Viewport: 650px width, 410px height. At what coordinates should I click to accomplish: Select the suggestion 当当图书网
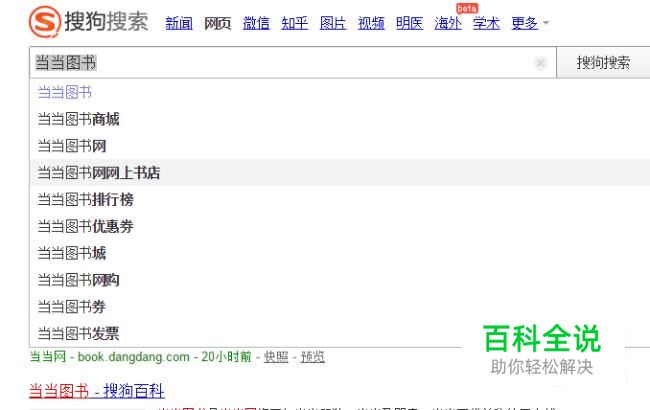coord(72,146)
